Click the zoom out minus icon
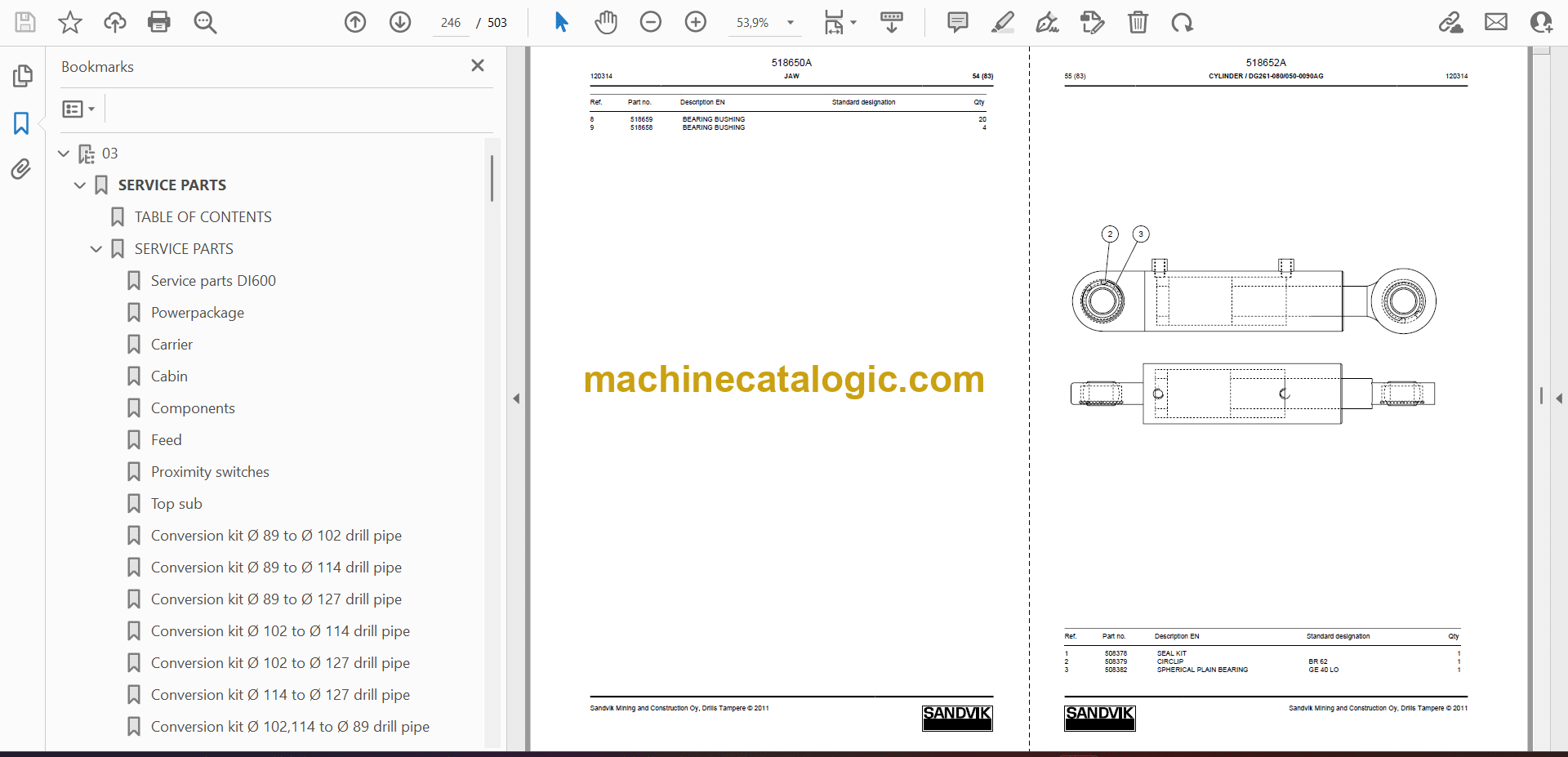1568x757 pixels. click(651, 22)
